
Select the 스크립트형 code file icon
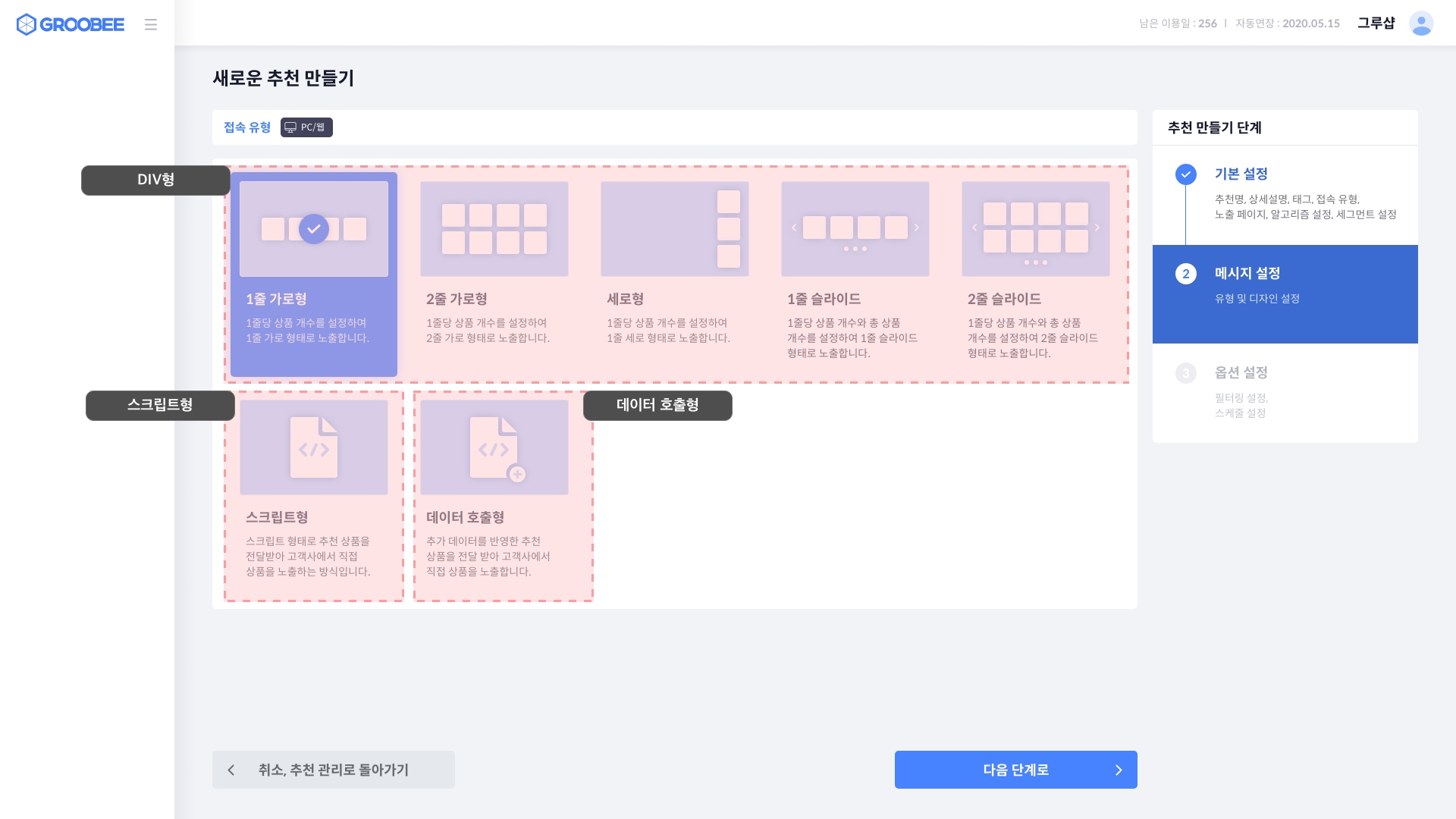pyautogui.click(x=313, y=447)
